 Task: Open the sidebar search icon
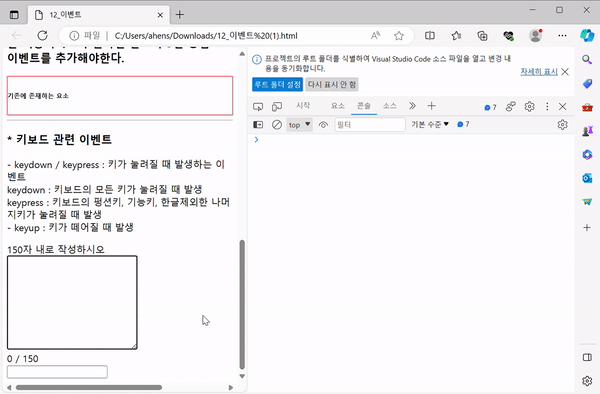pyautogui.click(x=587, y=59)
